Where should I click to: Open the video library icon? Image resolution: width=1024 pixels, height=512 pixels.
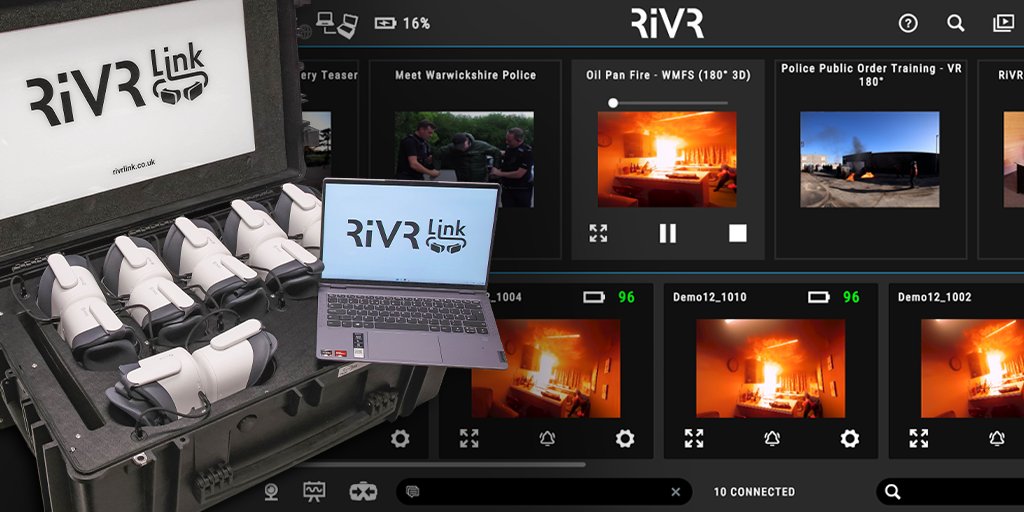coord(1003,24)
